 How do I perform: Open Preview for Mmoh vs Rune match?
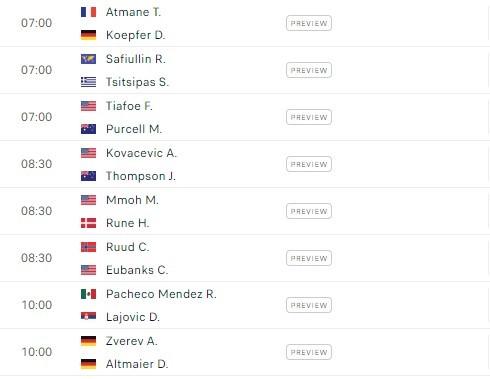click(x=309, y=211)
